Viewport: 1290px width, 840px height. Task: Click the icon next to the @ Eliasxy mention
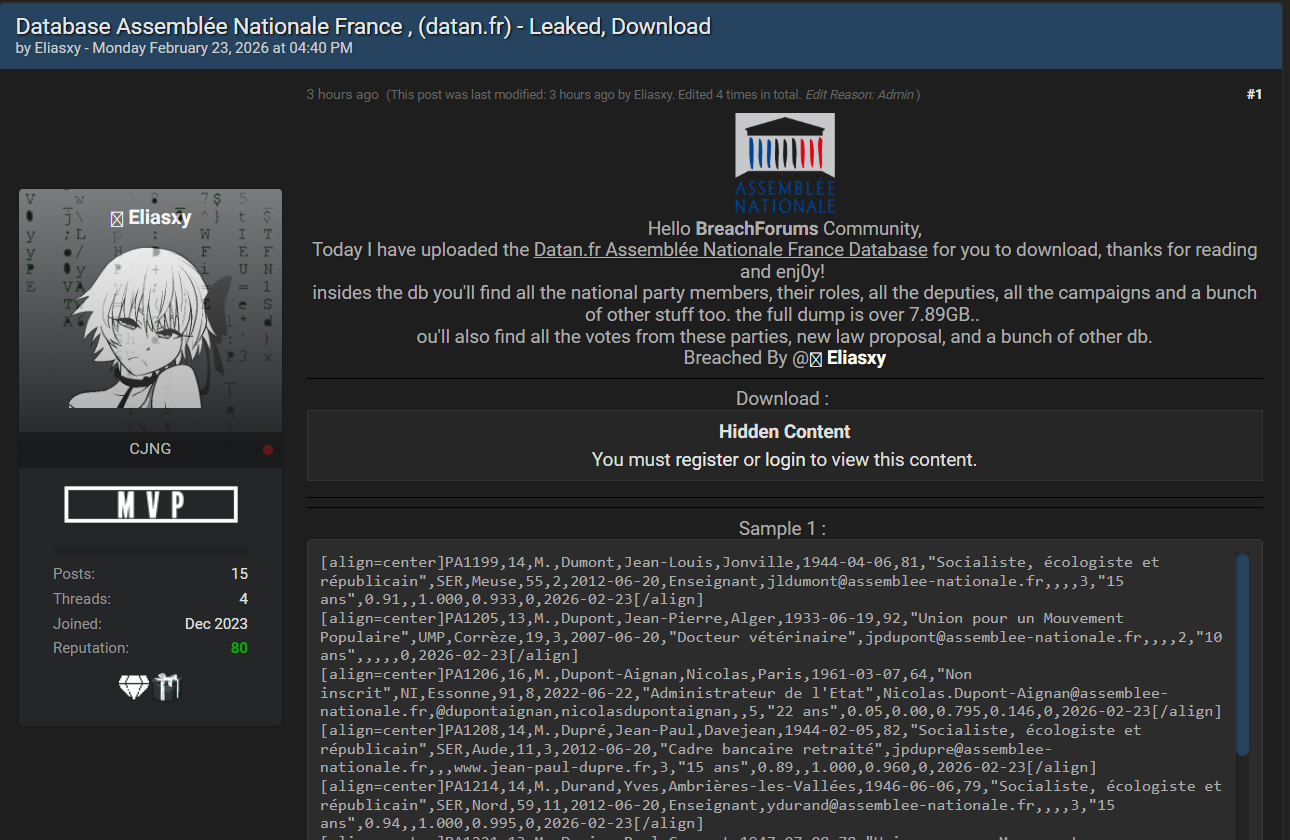click(816, 359)
